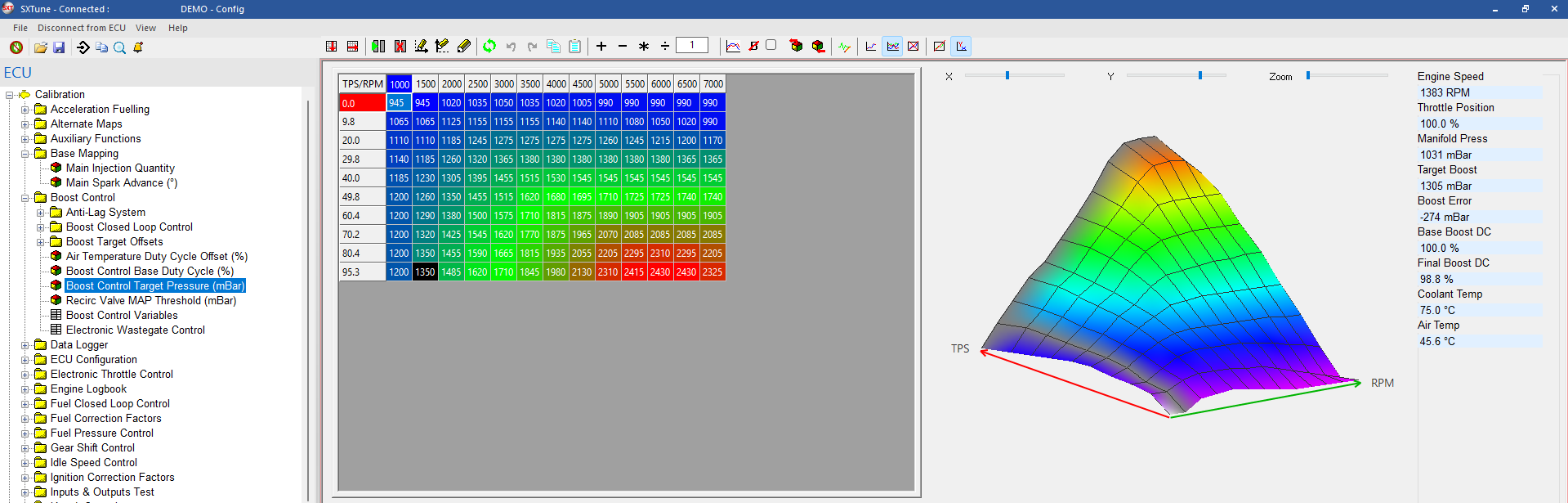Click the green circular refresh arrows icon
The image size is (1568, 503).
pos(489,47)
